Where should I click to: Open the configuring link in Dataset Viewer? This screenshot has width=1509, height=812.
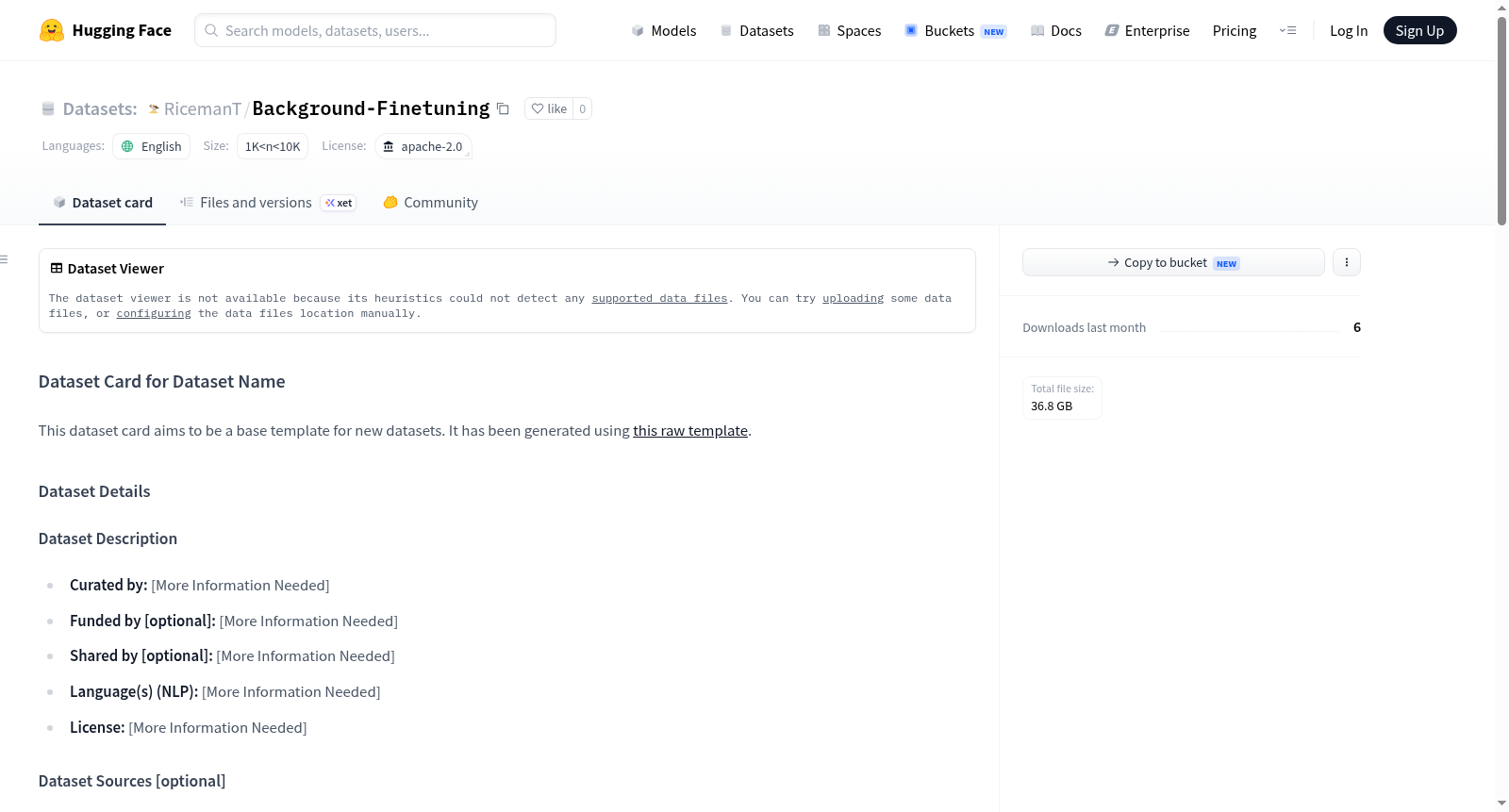[x=154, y=313]
